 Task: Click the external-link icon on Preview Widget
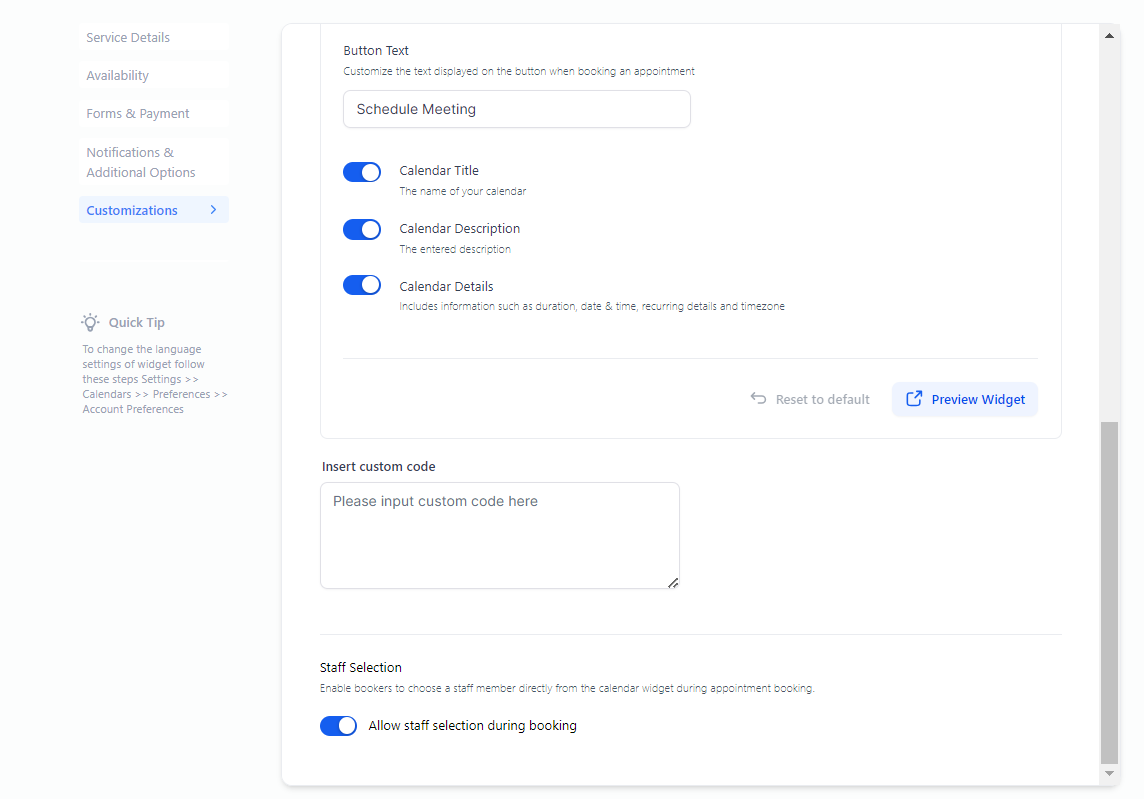914,399
